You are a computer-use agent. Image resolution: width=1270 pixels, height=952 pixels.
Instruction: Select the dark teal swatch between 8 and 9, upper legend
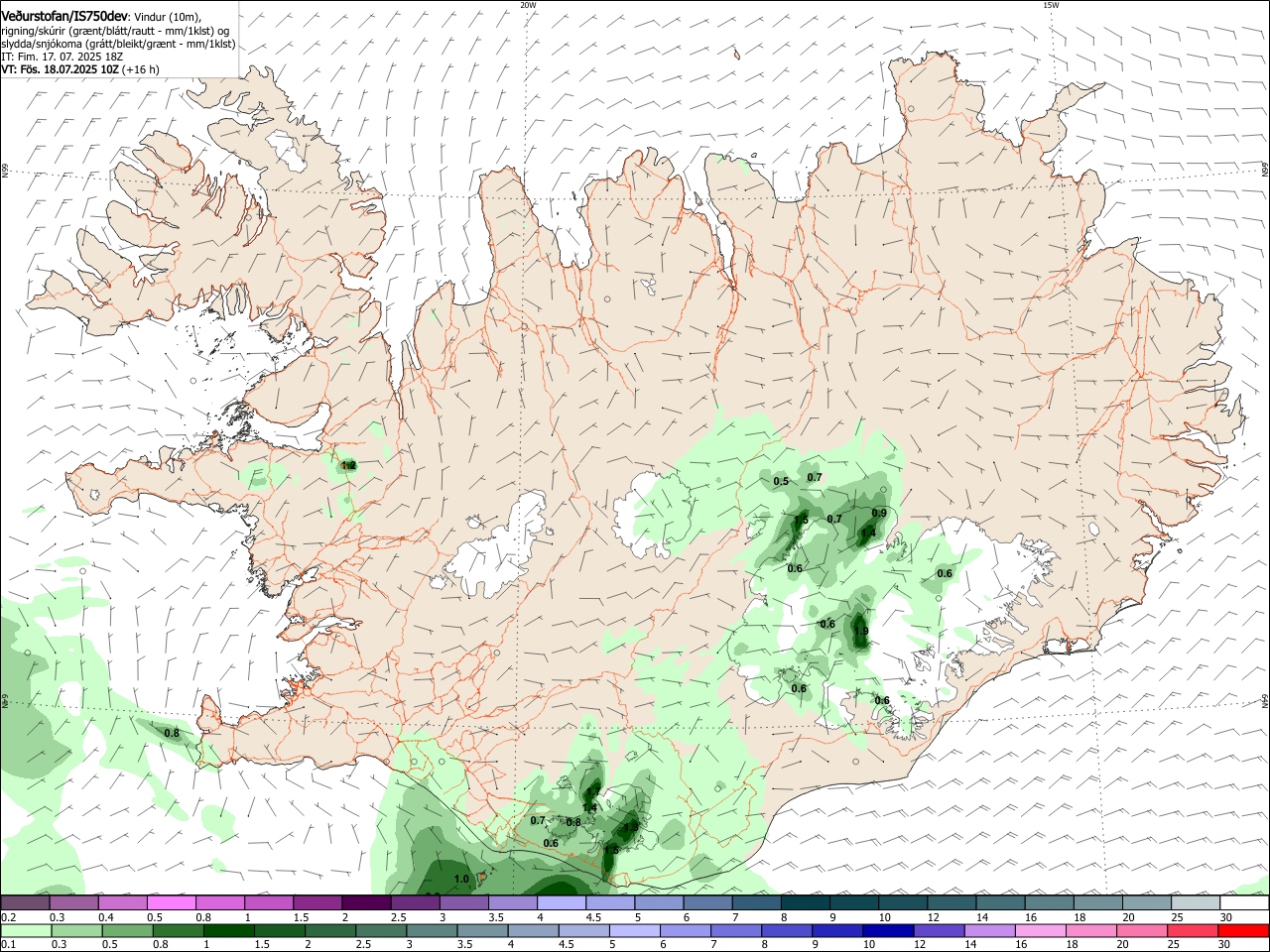pos(806,902)
